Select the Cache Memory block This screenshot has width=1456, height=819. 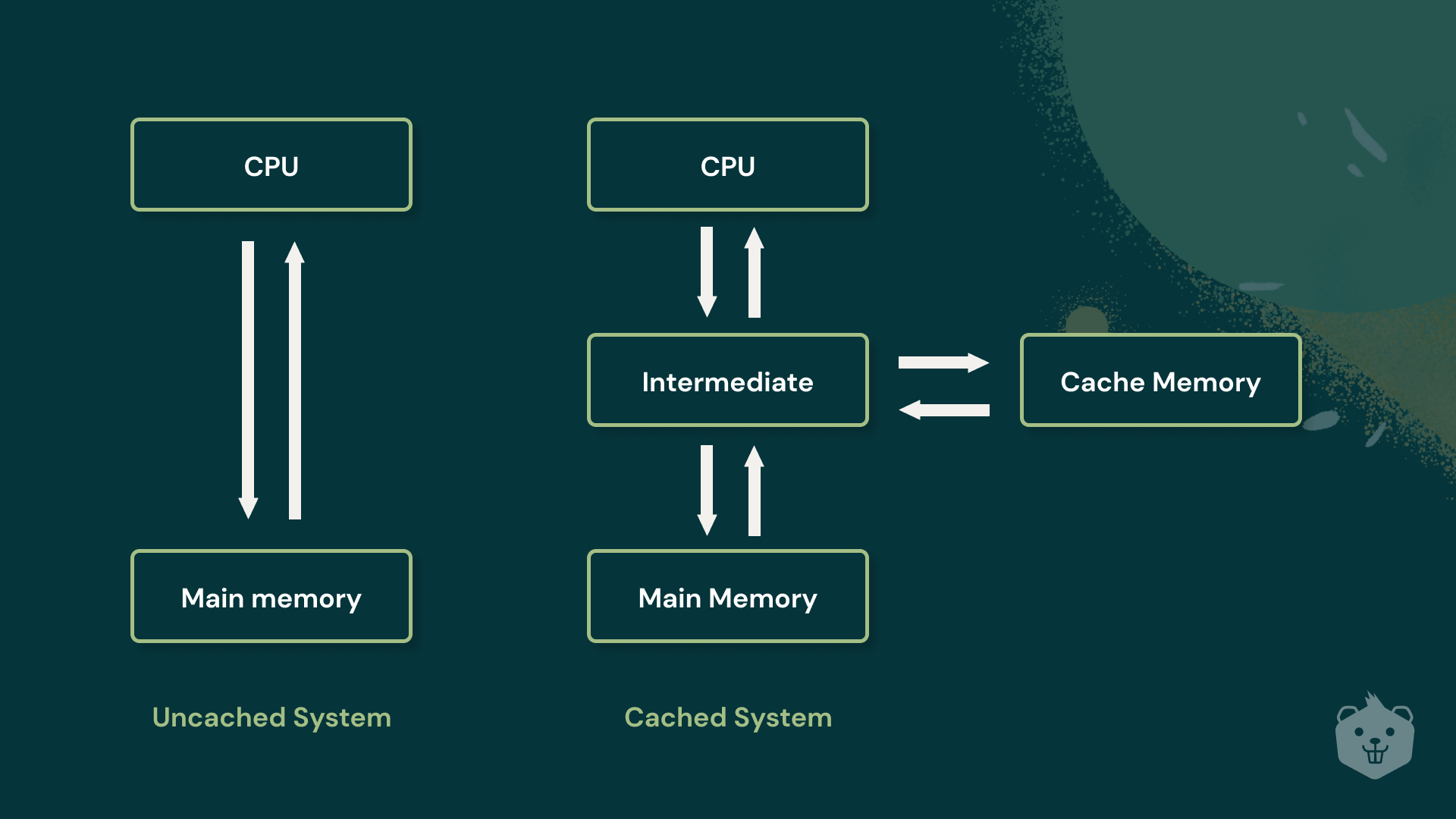tap(1150, 382)
